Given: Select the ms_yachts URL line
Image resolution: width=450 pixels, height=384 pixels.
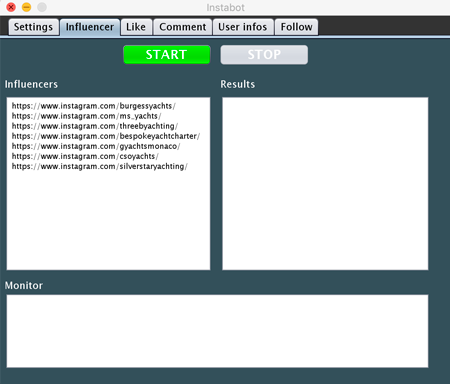Looking at the screenshot, I should 86,116.
